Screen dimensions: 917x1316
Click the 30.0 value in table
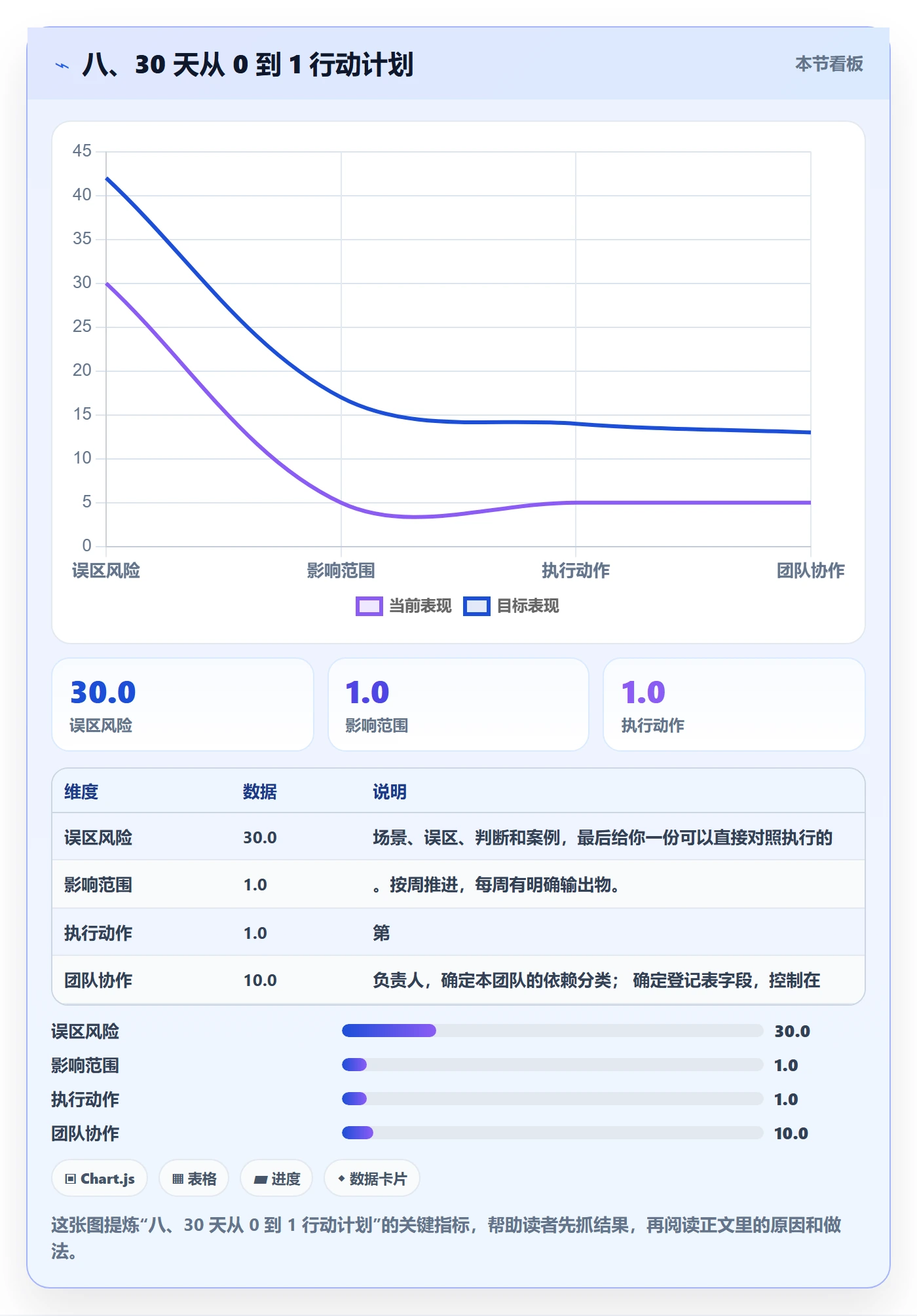[x=260, y=837]
